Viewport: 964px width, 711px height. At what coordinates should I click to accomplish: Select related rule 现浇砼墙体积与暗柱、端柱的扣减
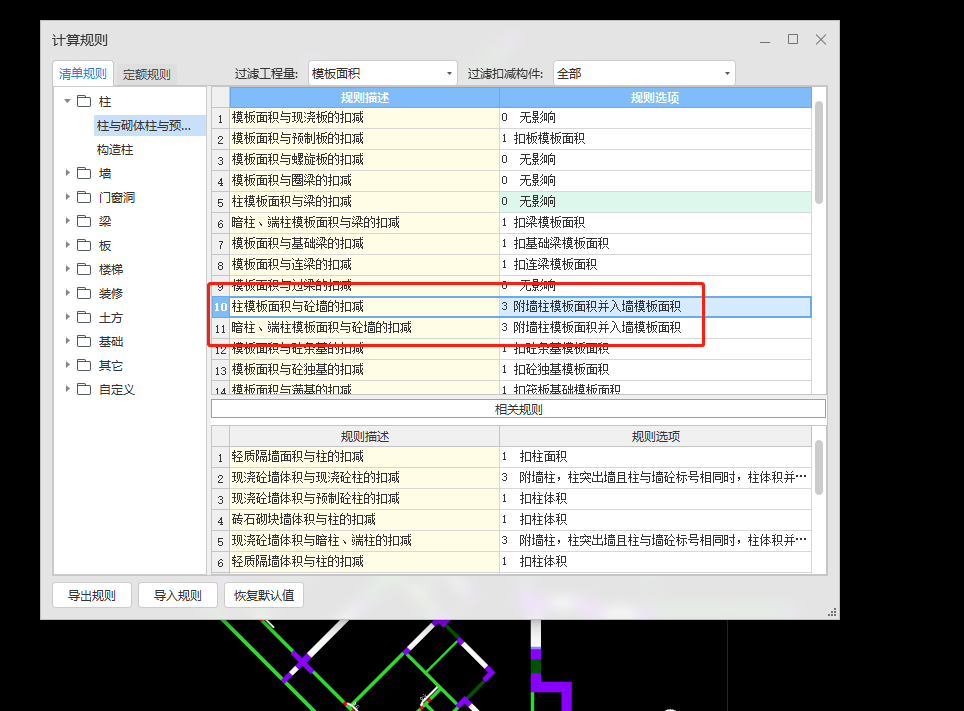pos(365,541)
